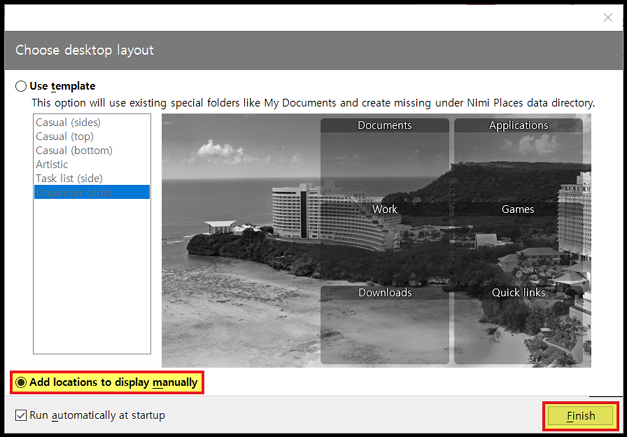Image resolution: width=627 pixels, height=437 pixels.
Task: Select Casual (top) template
Action: pyautogui.click(x=92, y=136)
